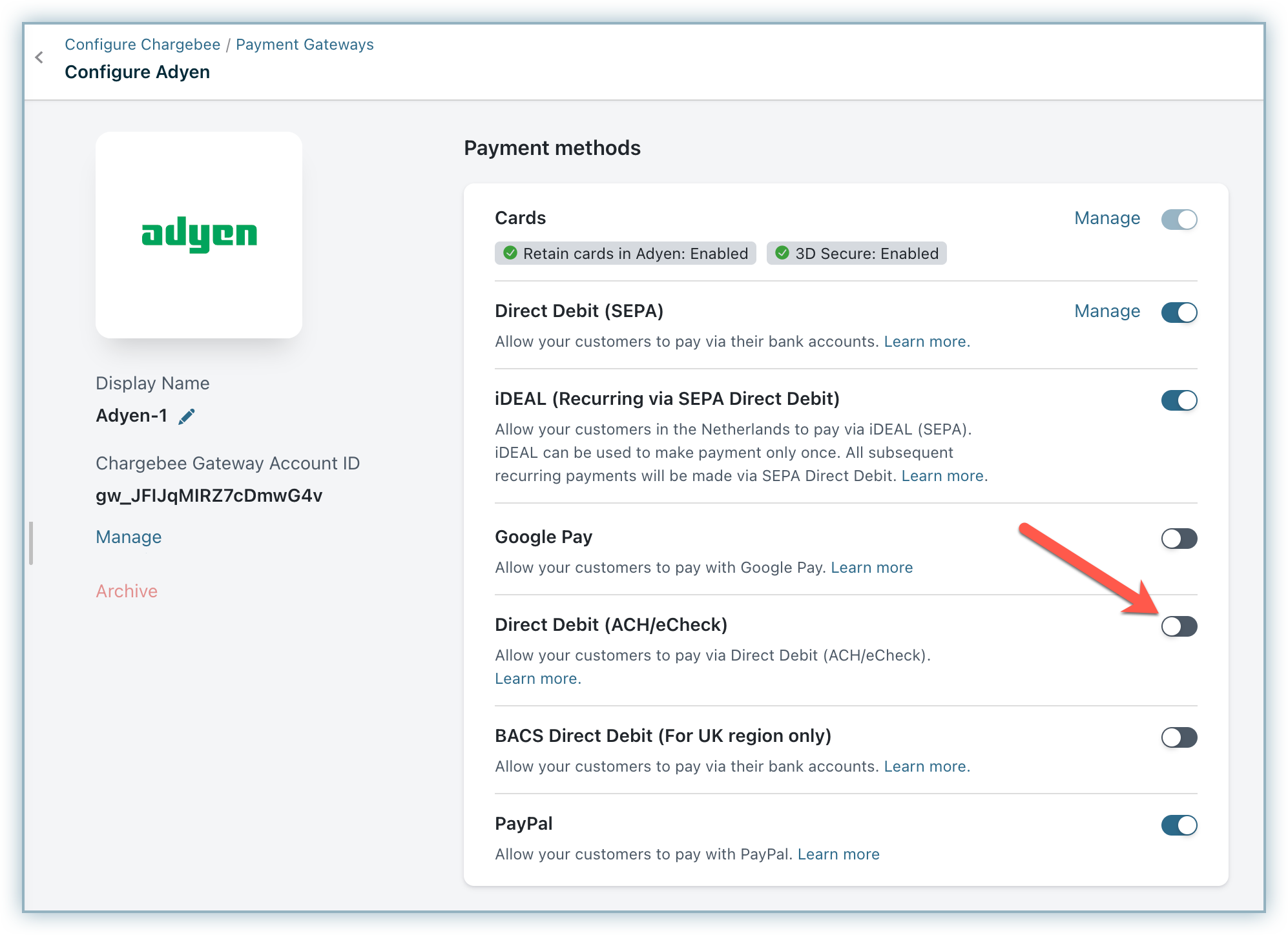This screenshot has height=935, width=1288.
Task: Click Retain cards in Adyen: Enabled badge
Action: tap(625, 254)
